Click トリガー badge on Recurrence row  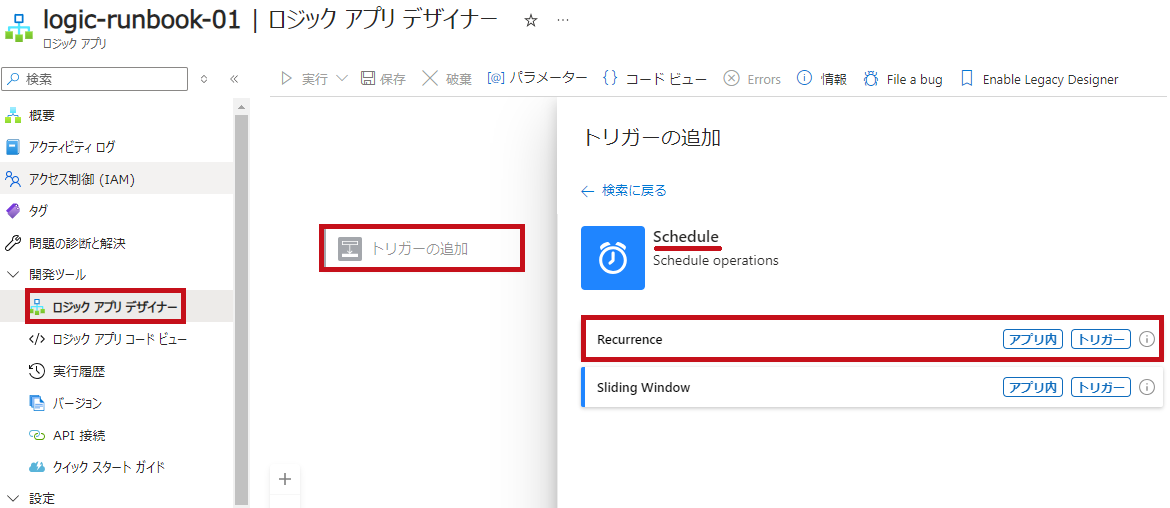pos(1101,339)
